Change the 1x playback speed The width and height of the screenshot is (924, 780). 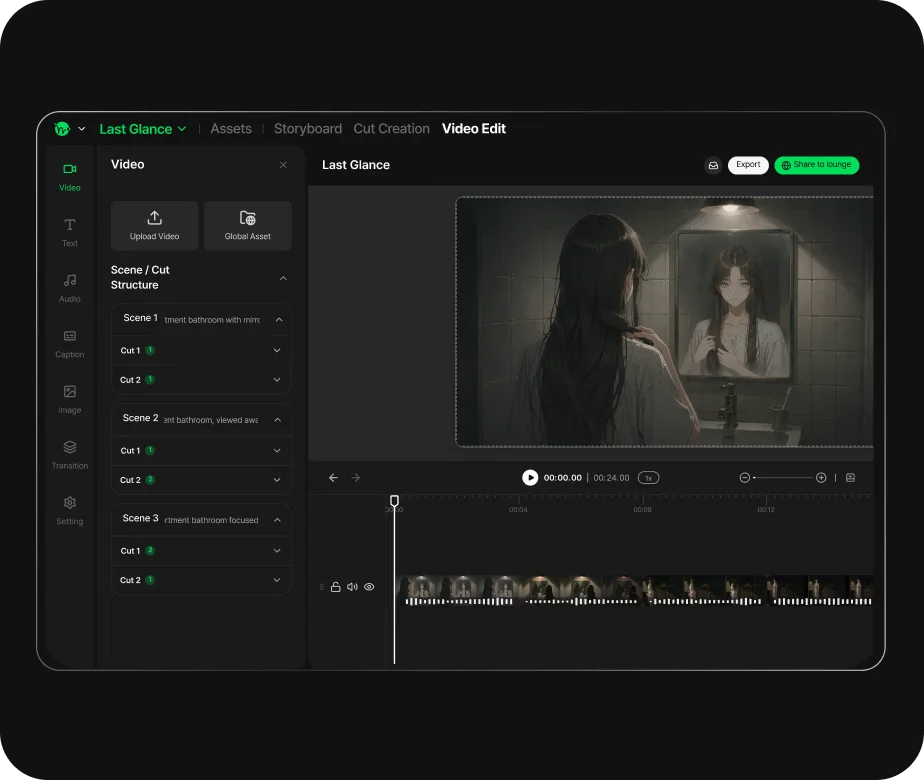[x=648, y=478]
